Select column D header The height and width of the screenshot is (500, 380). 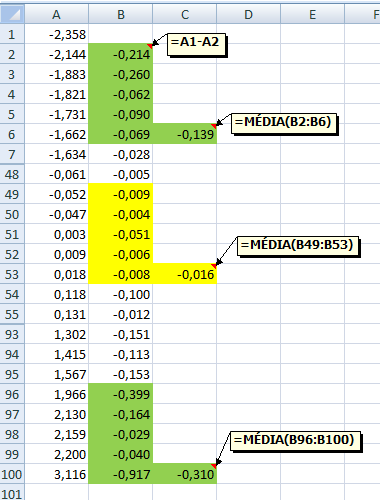point(249,14)
